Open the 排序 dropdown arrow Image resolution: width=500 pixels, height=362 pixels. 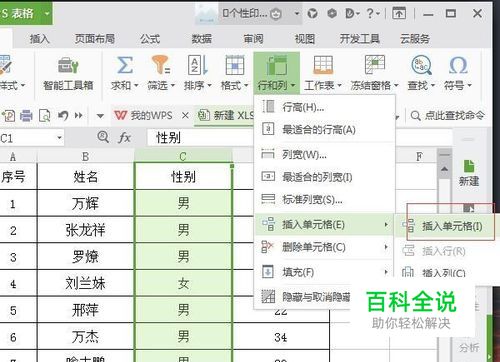click(x=209, y=86)
